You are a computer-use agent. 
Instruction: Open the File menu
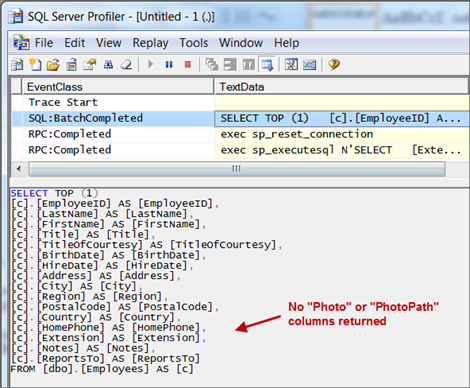[x=44, y=43]
